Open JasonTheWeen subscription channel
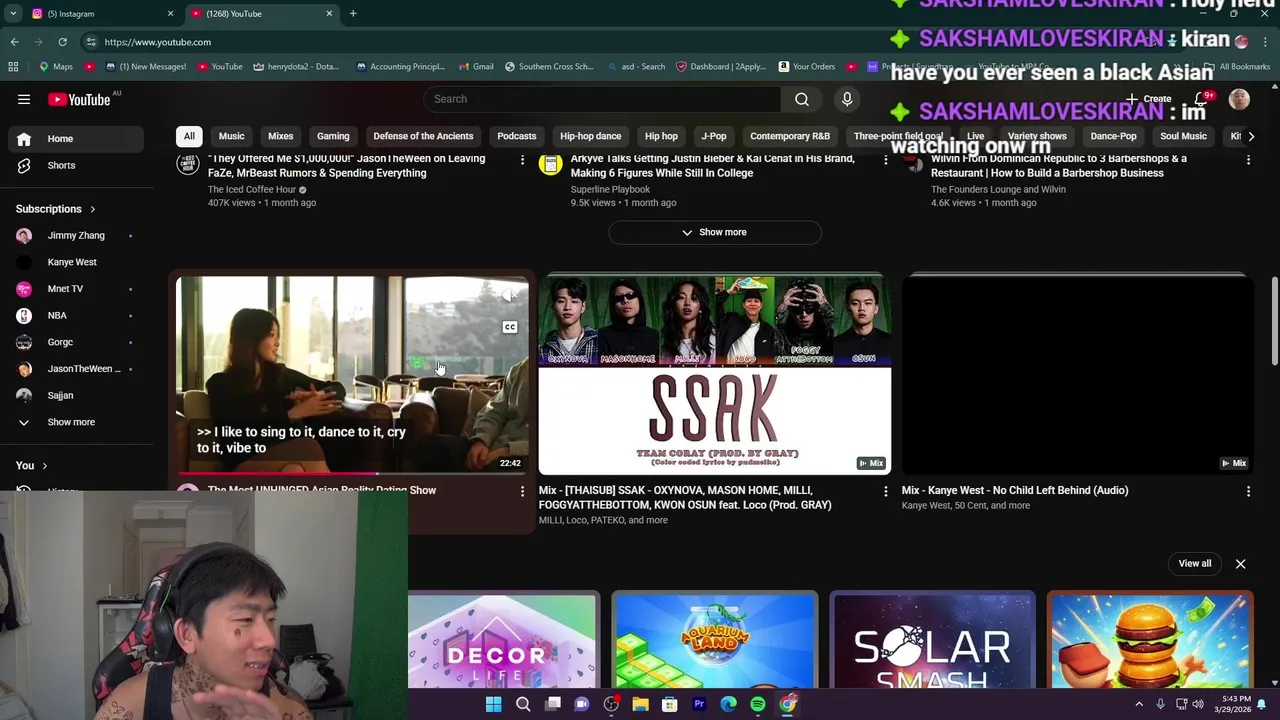 point(77,369)
